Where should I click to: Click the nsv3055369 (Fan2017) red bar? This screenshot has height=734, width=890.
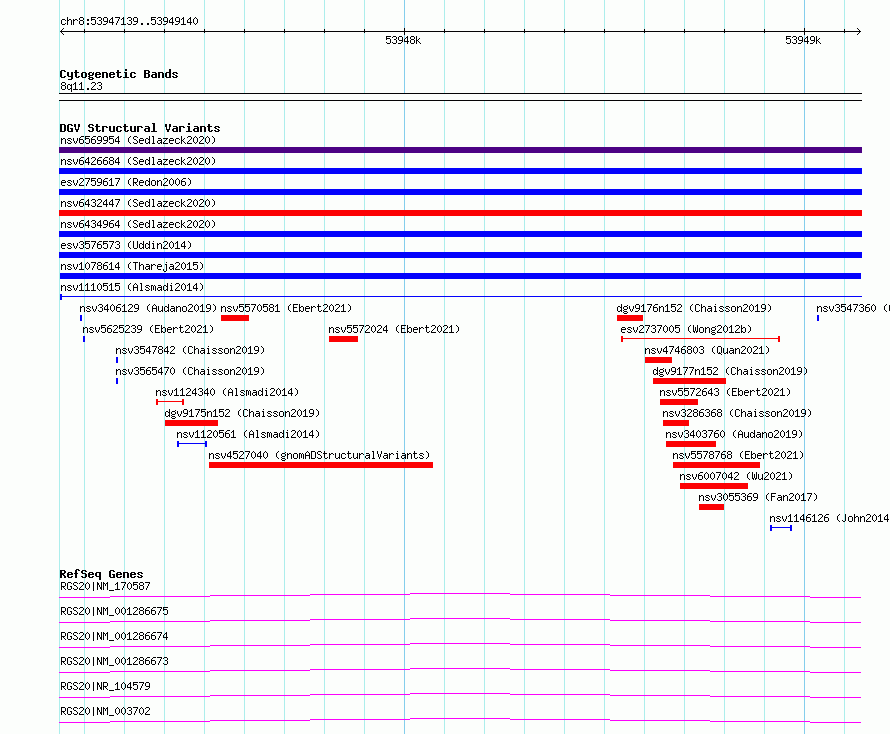[711, 507]
